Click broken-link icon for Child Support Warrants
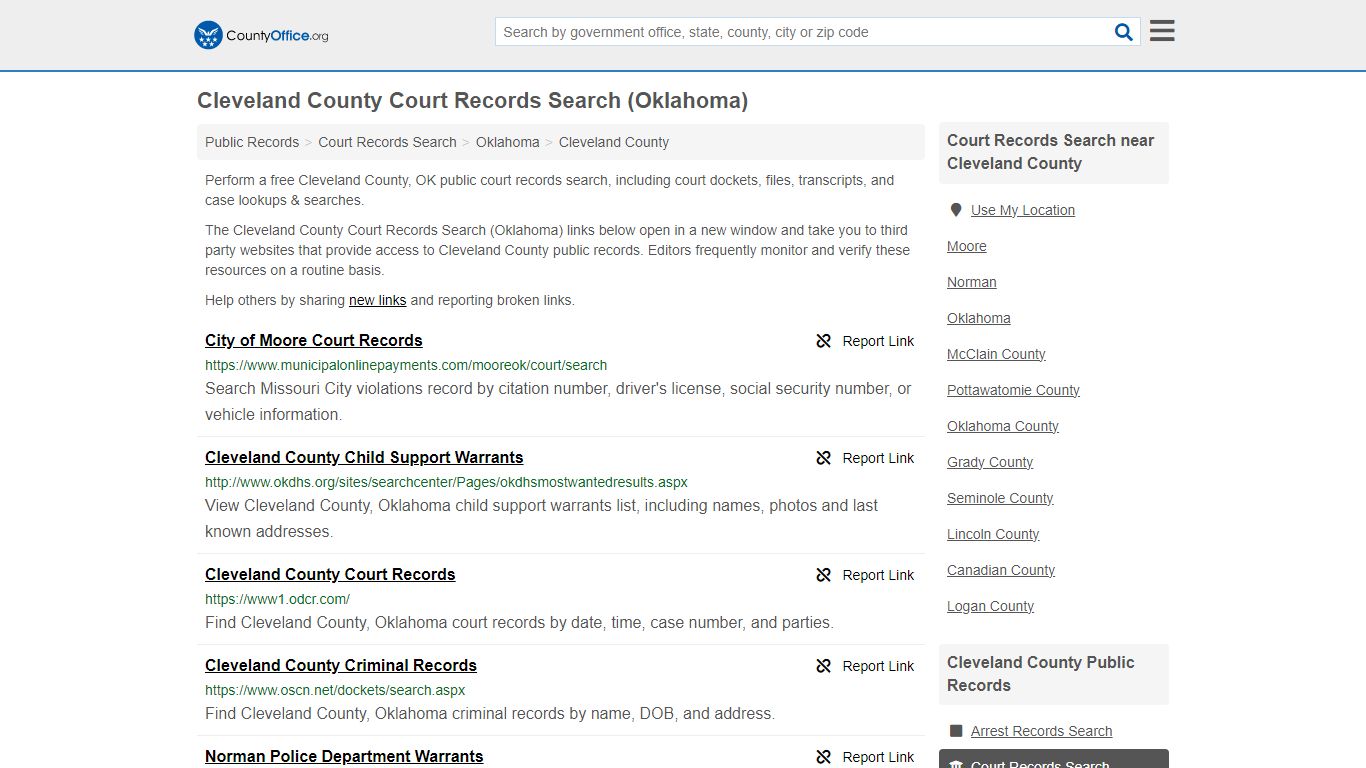This screenshot has width=1366, height=768. click(824, 458)
